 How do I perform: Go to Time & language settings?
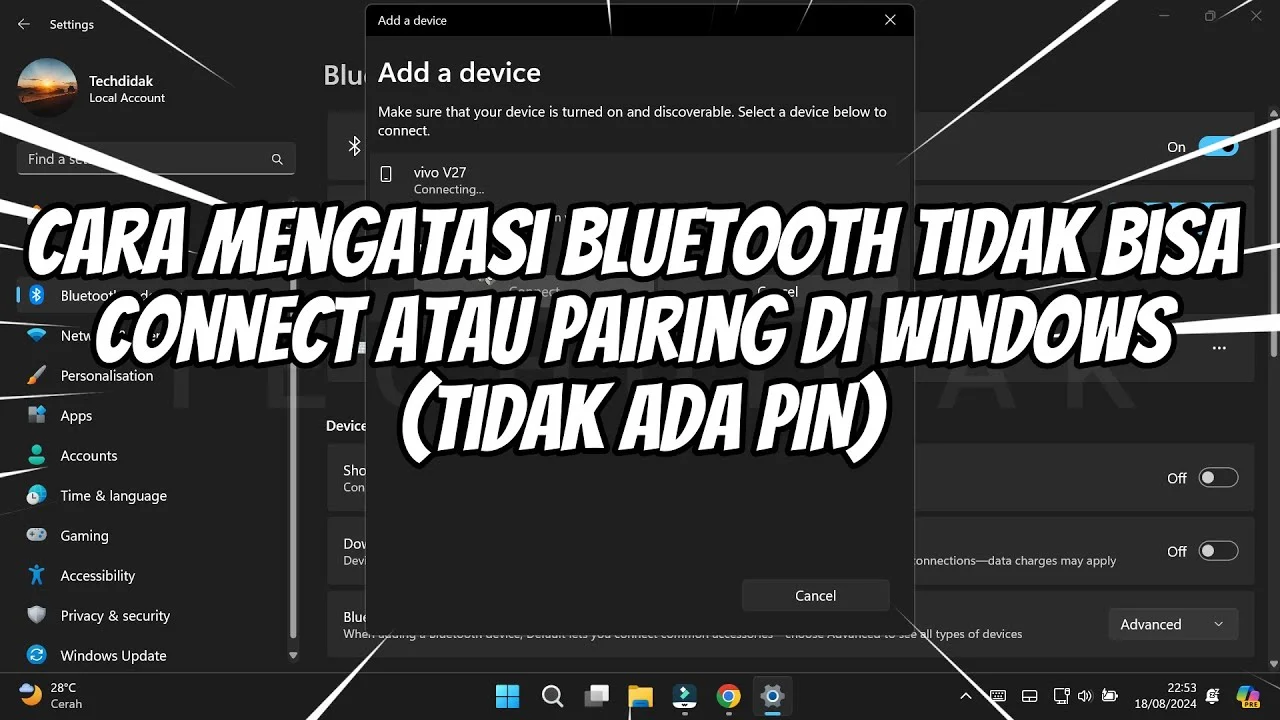point(114,496)
